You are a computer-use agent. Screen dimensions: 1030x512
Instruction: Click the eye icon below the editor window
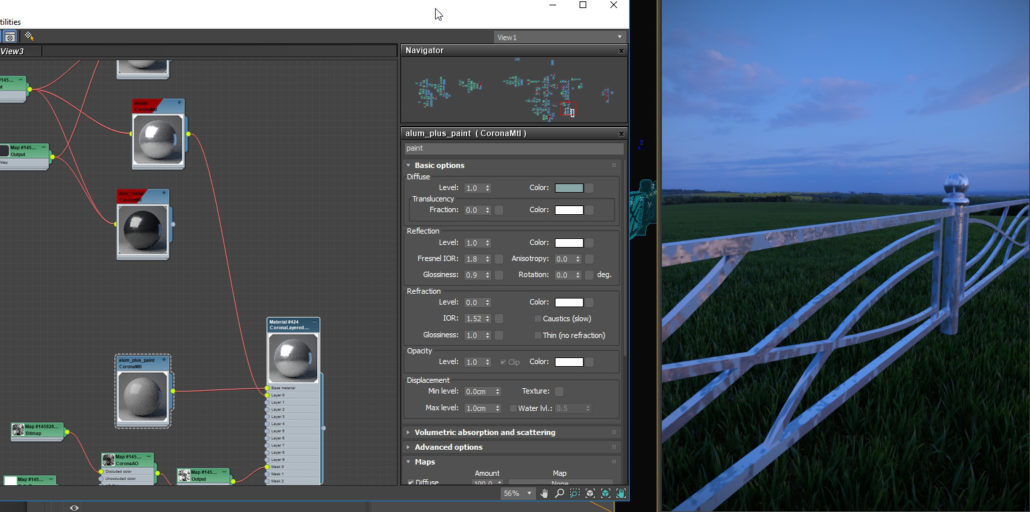74,507
